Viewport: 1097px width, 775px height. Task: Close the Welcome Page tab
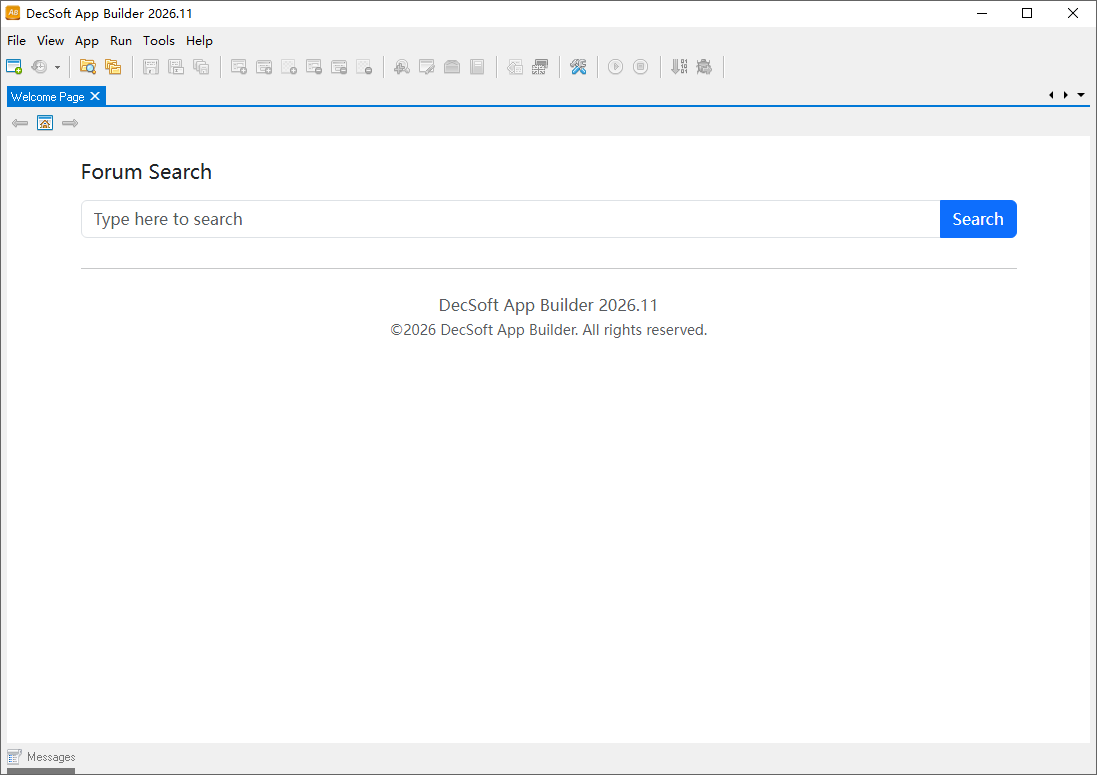95,96
